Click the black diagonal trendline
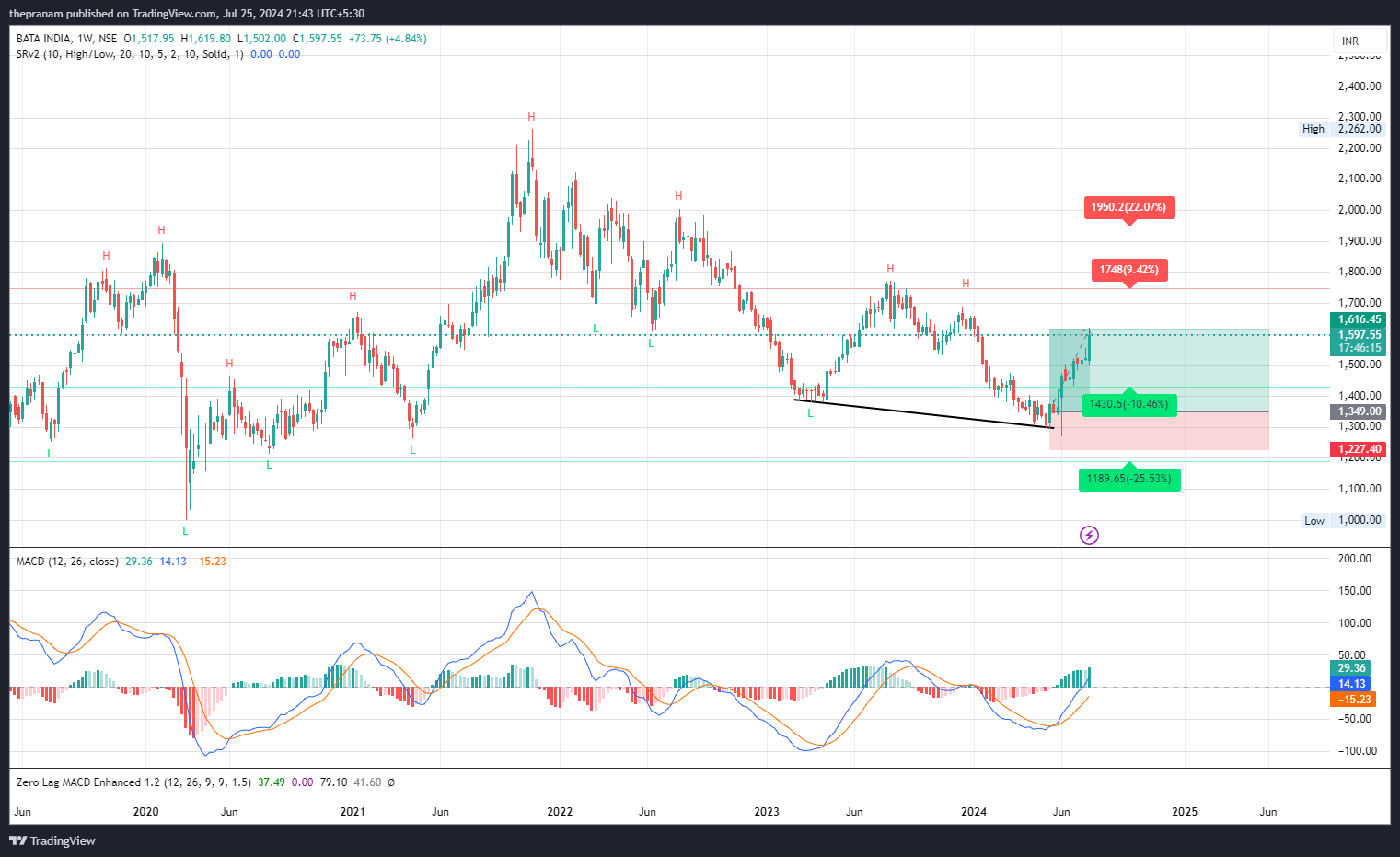 [x=923, y=413]
